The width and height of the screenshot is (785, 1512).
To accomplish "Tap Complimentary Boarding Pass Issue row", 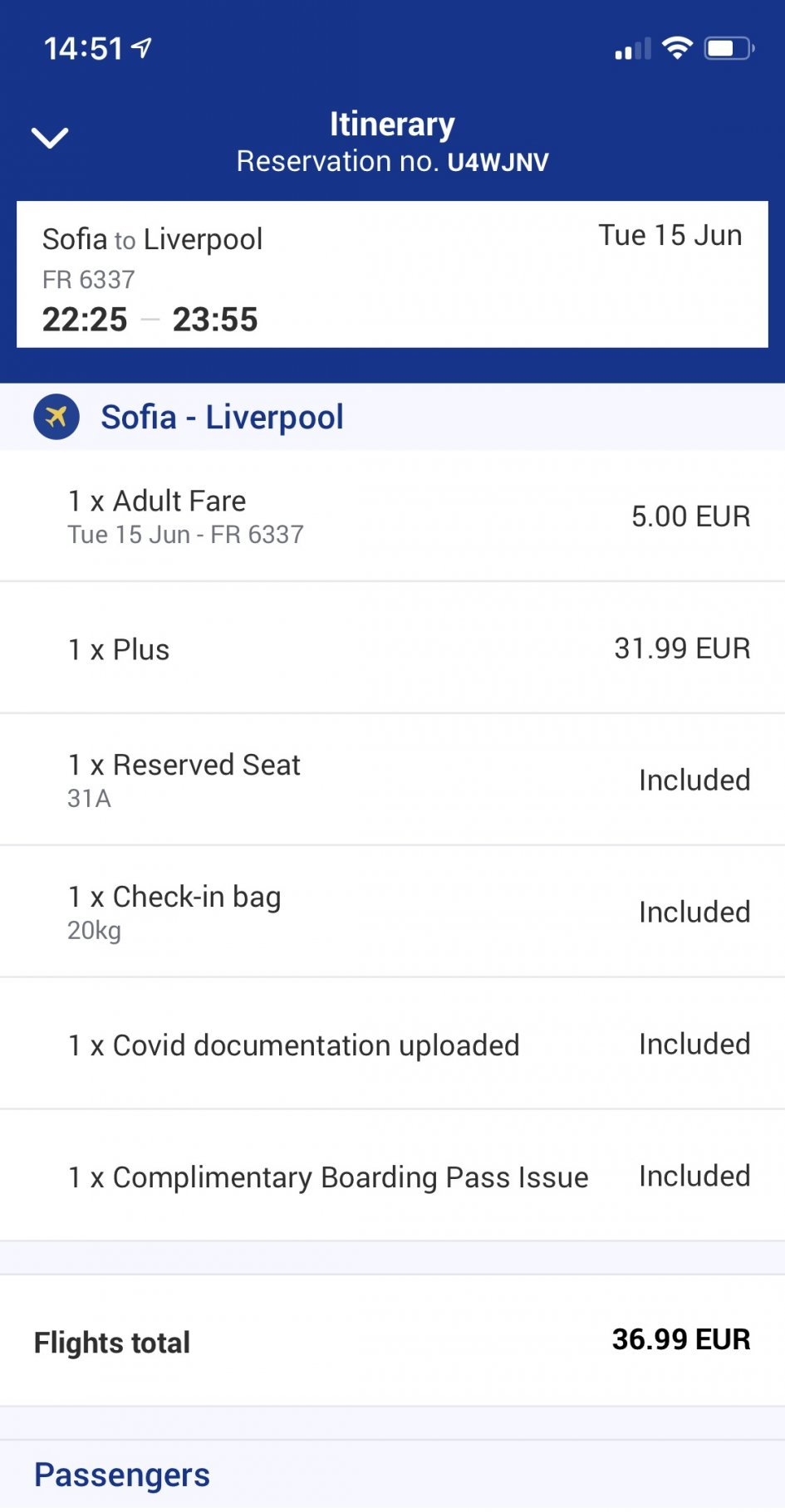I will [x=392, y=1177].
